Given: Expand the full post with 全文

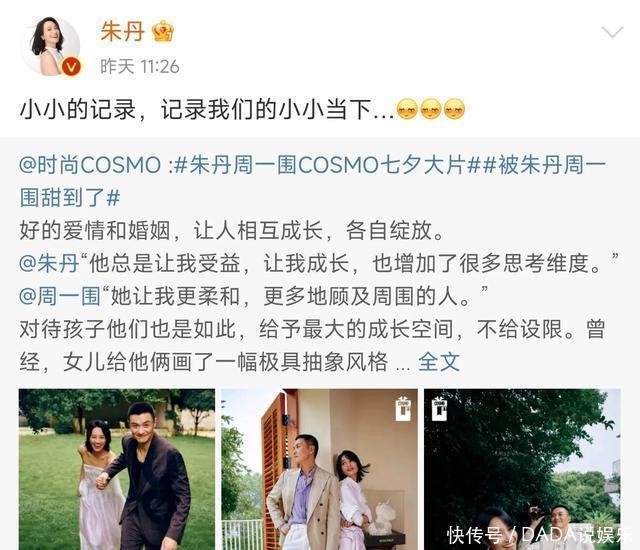Looking at the screenshot, I should [x=439, y=361].
